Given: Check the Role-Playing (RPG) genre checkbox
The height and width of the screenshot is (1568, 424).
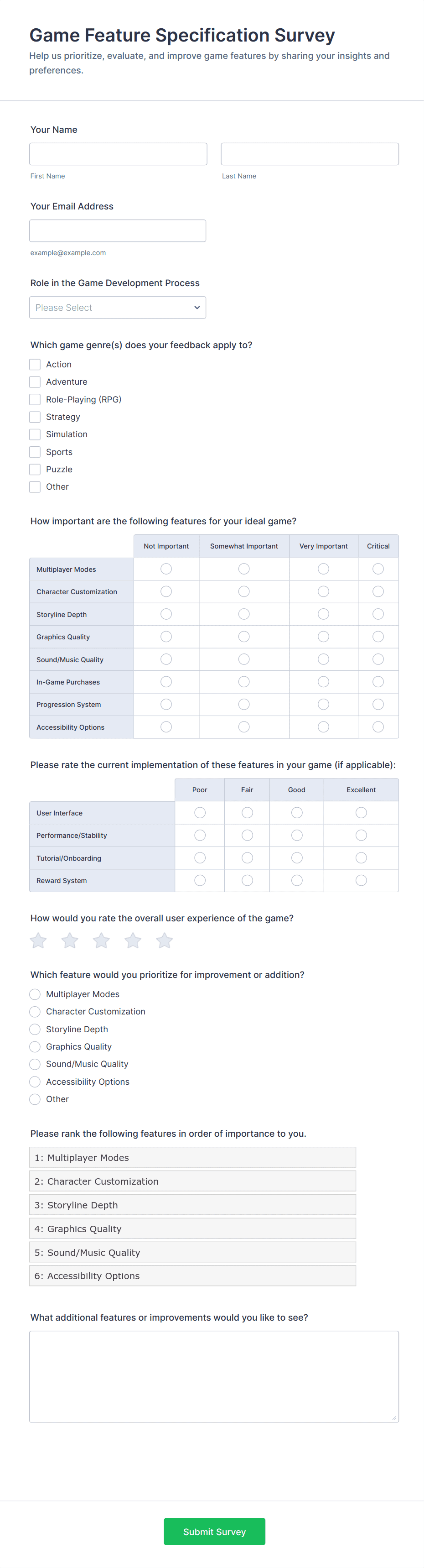Looking at the screenshot, I should coord(35,399).
